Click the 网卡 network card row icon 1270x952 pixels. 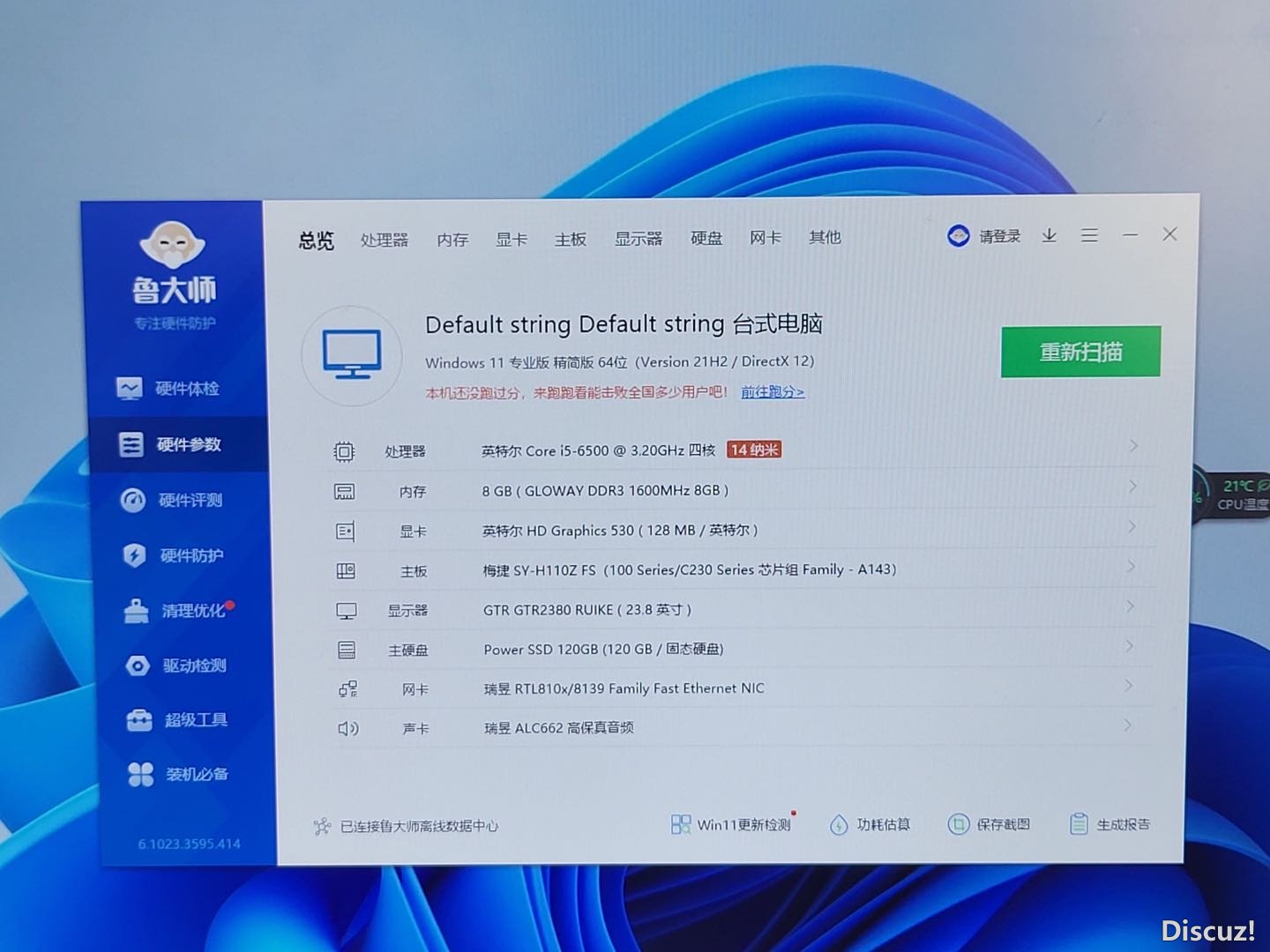point(348,689)
